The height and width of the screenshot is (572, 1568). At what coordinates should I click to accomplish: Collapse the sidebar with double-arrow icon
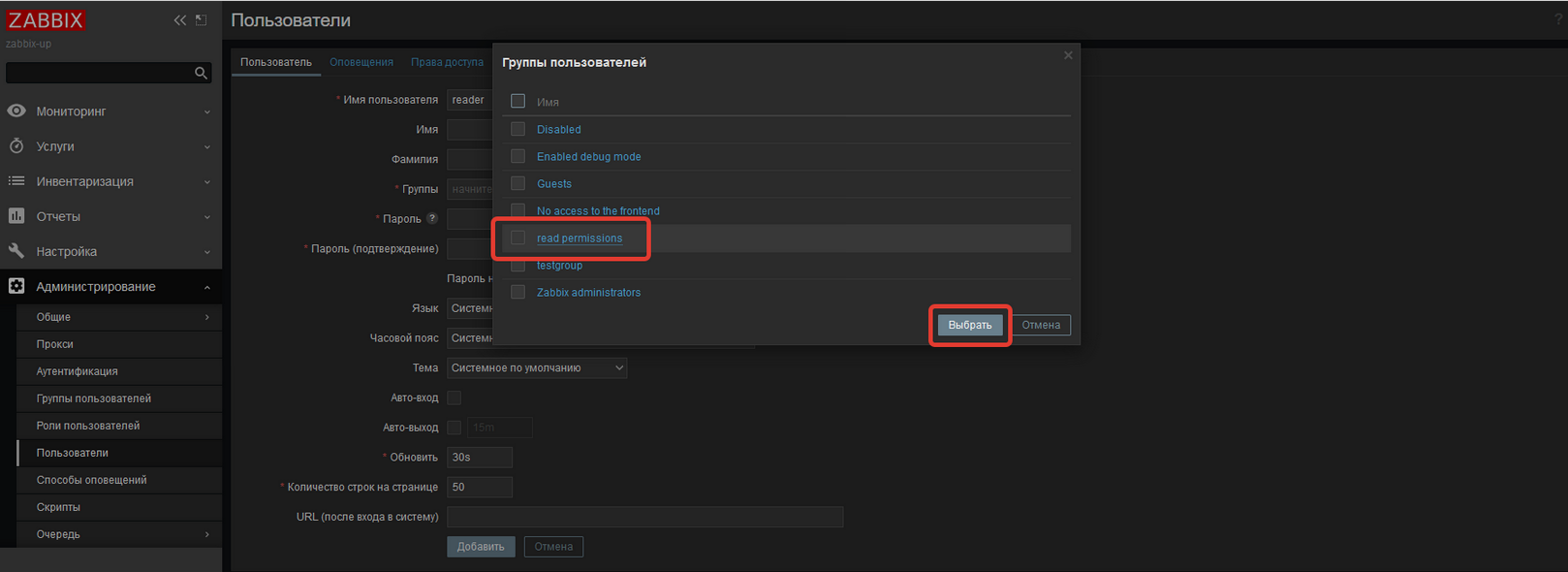179,19
